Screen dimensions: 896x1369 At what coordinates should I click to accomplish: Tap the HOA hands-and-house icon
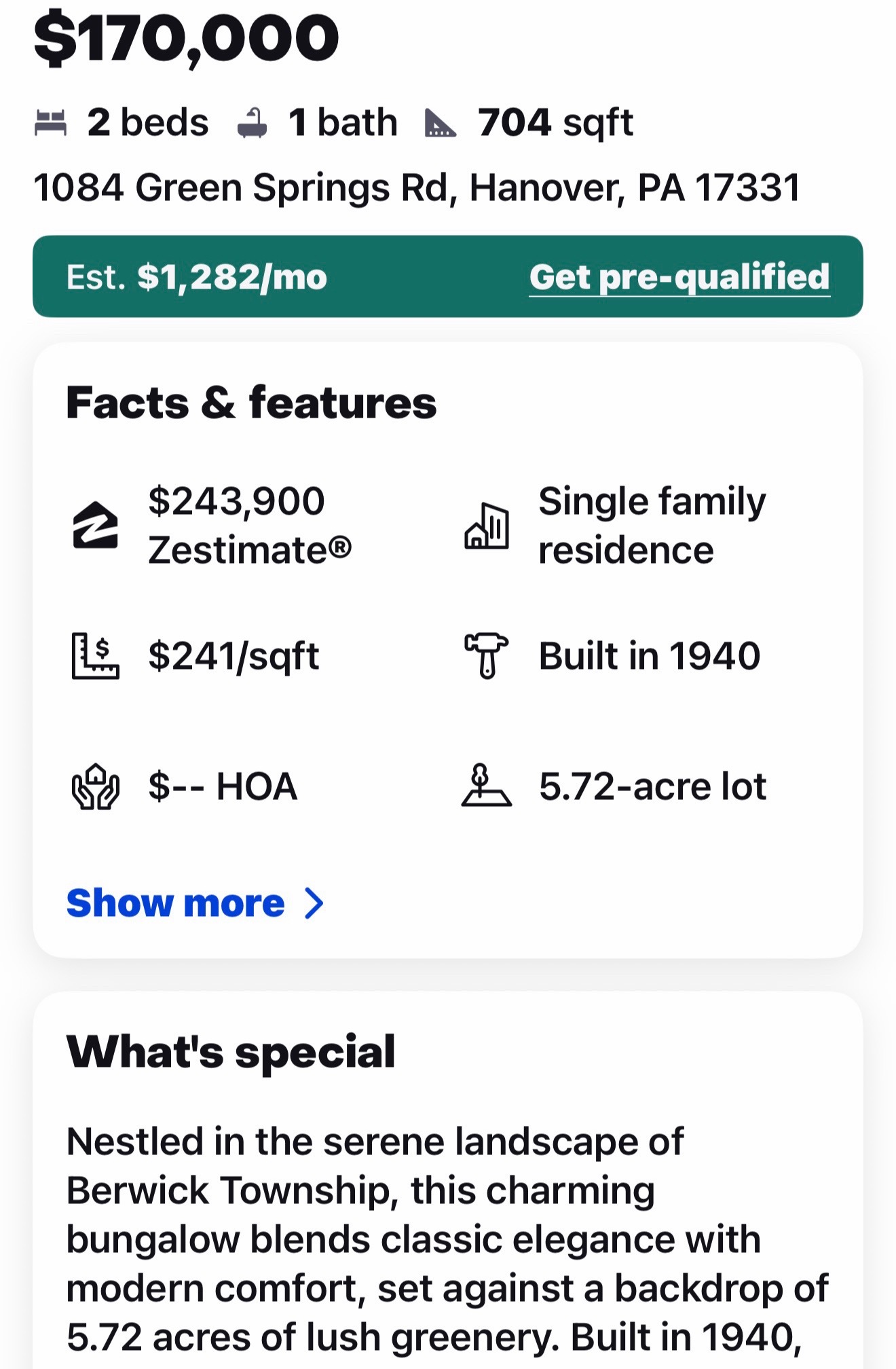(96, 786)
